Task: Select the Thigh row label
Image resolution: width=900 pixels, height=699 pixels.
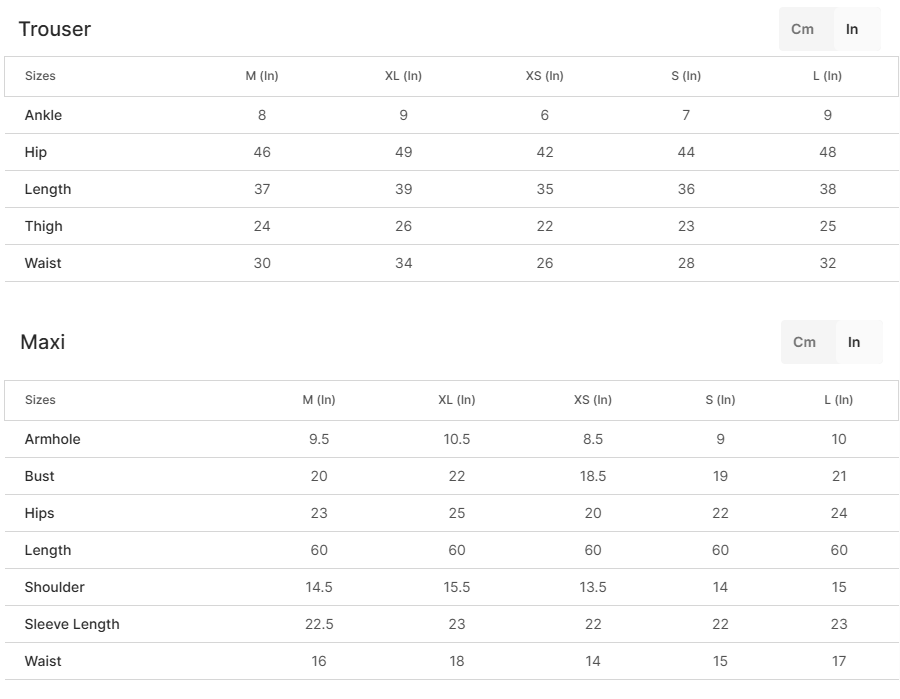Action: (x=44, y=226)
